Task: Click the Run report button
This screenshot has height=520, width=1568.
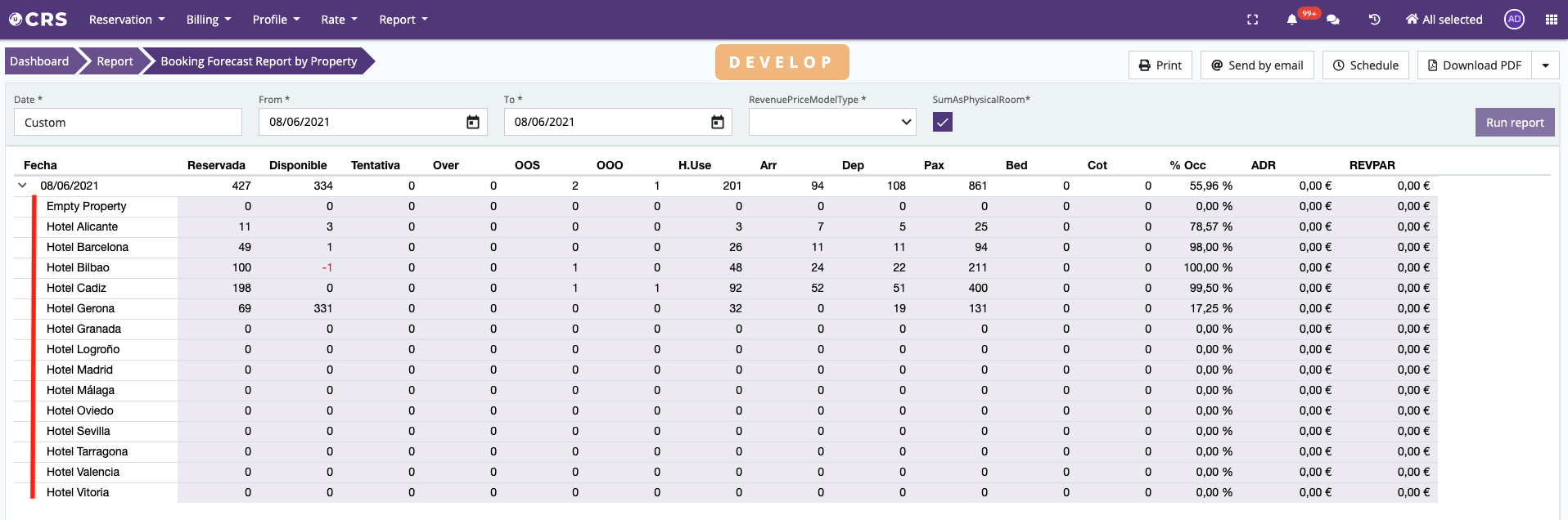Action: (1514, 123)
